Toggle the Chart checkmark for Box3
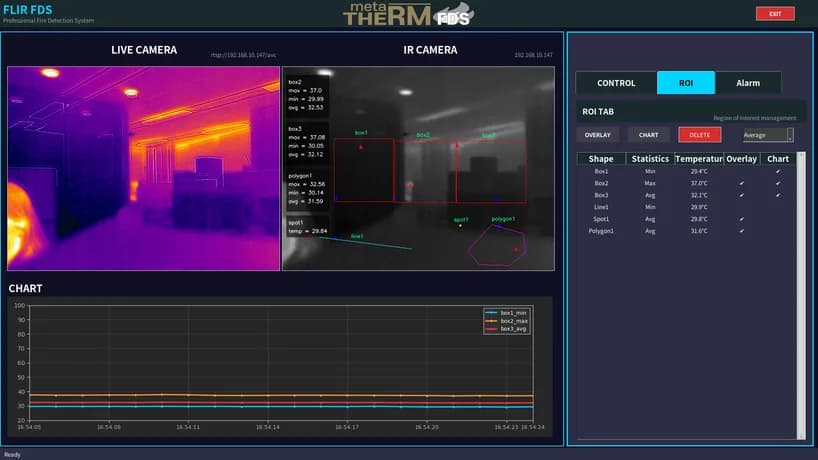 click(778, 195)
